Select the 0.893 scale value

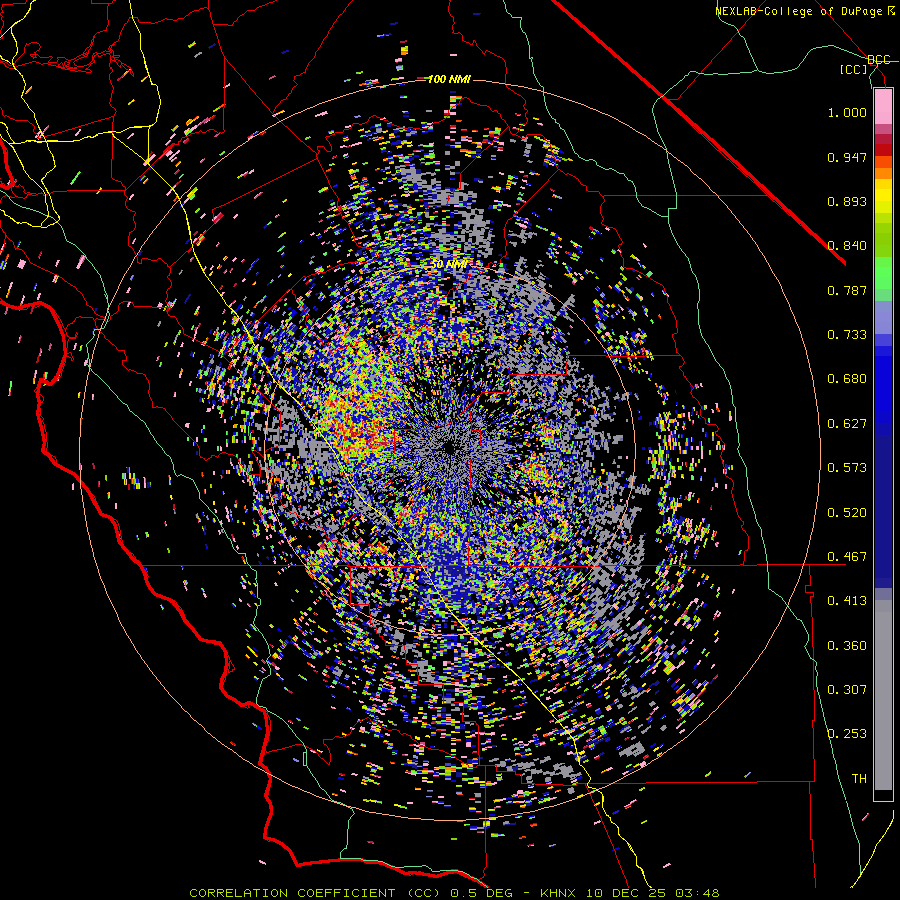(847, 201)
